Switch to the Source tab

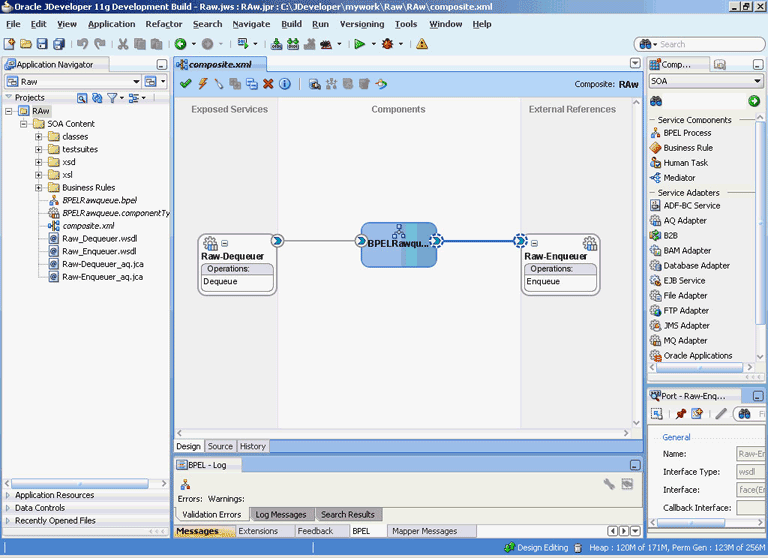220,446
